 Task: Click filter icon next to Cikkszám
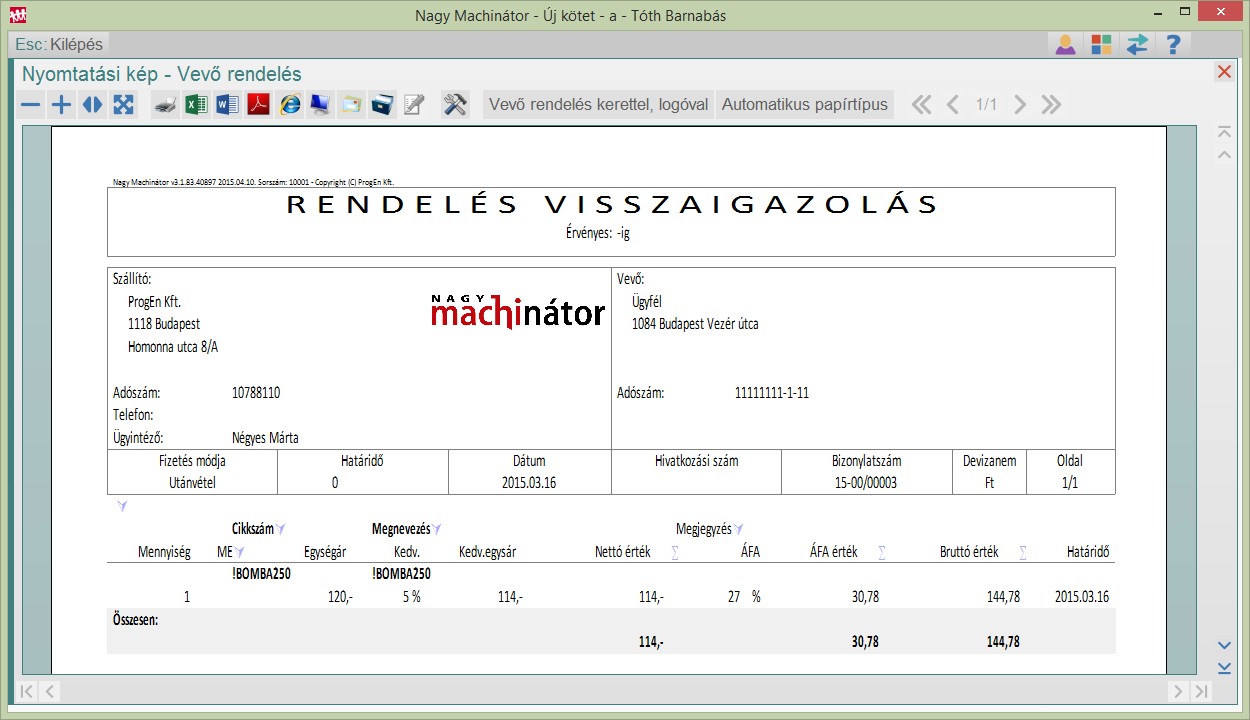click(x=281, y=529)
